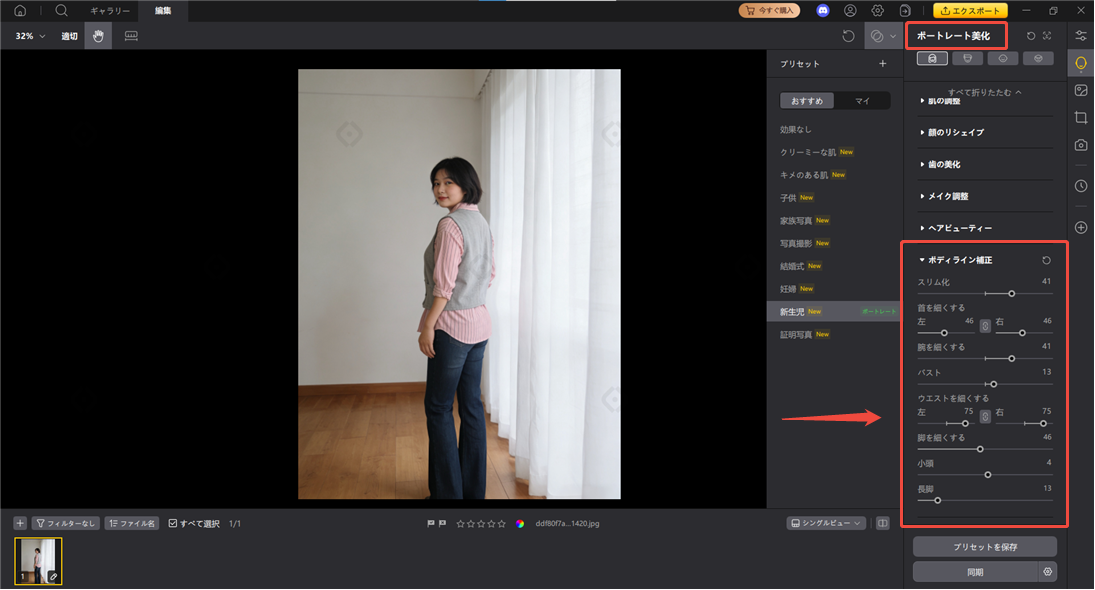Viewport: 1095px width, 590px height.
Task: Switch to the ギャラリー tab
Action: tap(108, 11)
